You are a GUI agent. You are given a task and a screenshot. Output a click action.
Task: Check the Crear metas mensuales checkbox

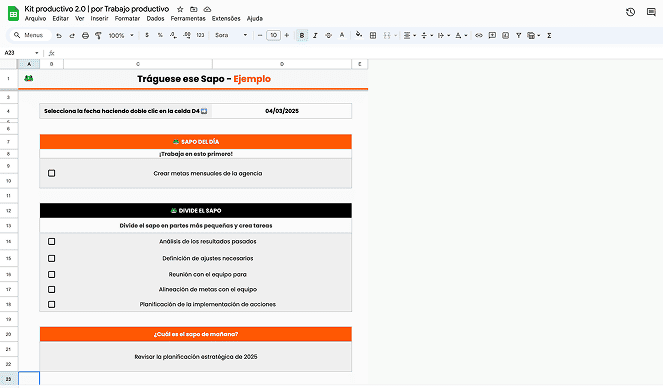tap(52, 173)
